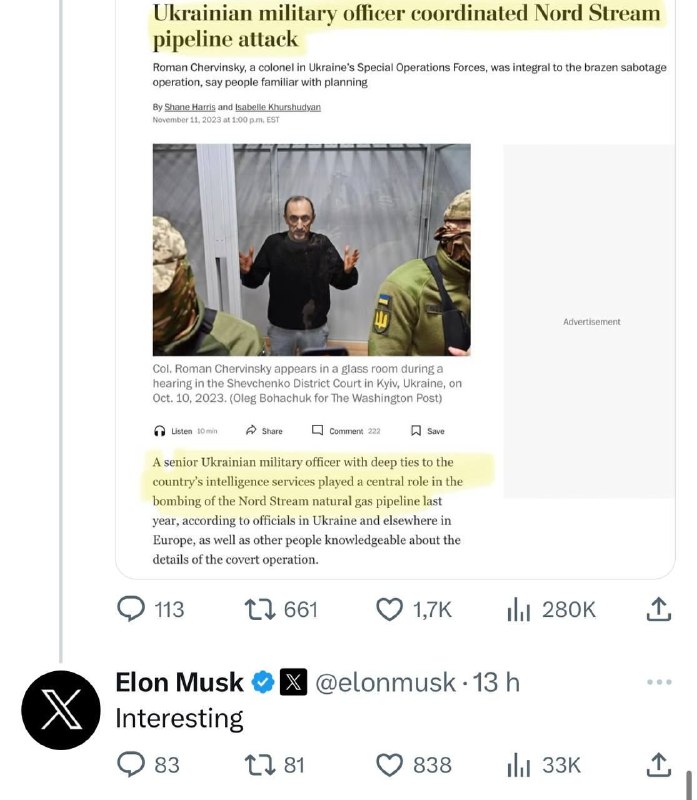Screen dimensions: 697x800
Task: Open the article's Comment 222 section
Action: click(x=346, y=431)
